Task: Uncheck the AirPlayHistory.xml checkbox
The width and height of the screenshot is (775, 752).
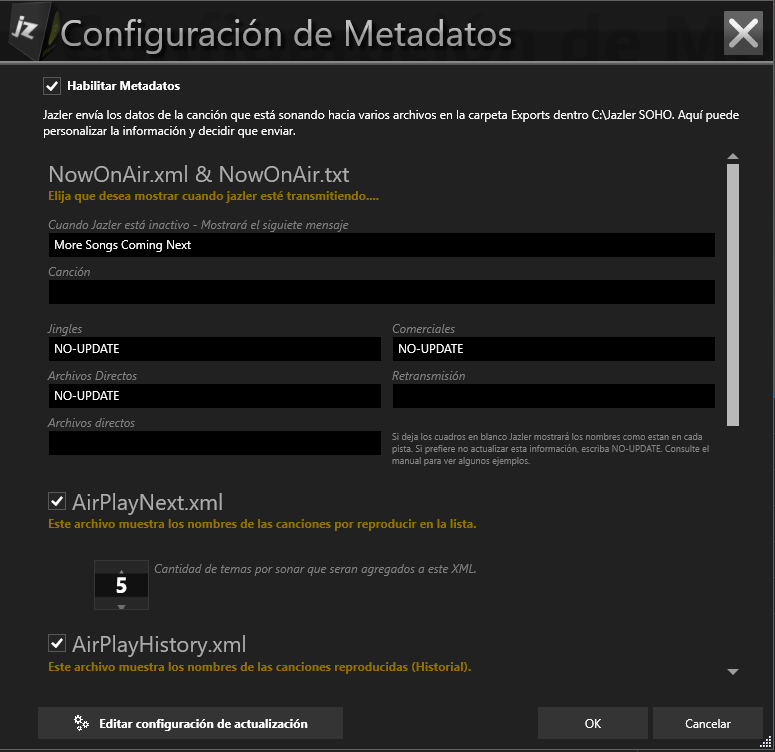Action: (x=57, y=642)
